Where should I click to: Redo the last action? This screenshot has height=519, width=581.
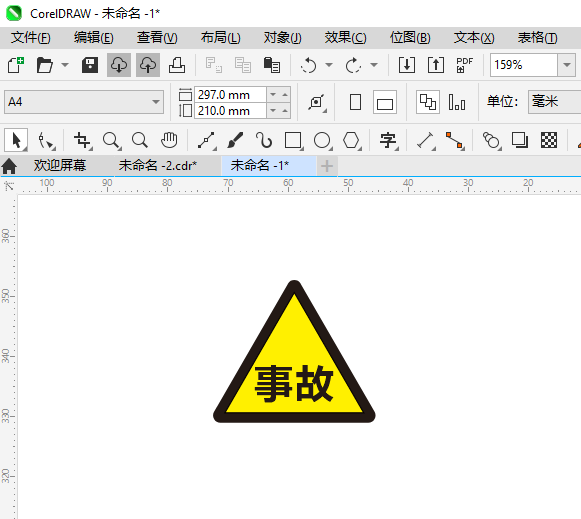click(x=353, y=65)
